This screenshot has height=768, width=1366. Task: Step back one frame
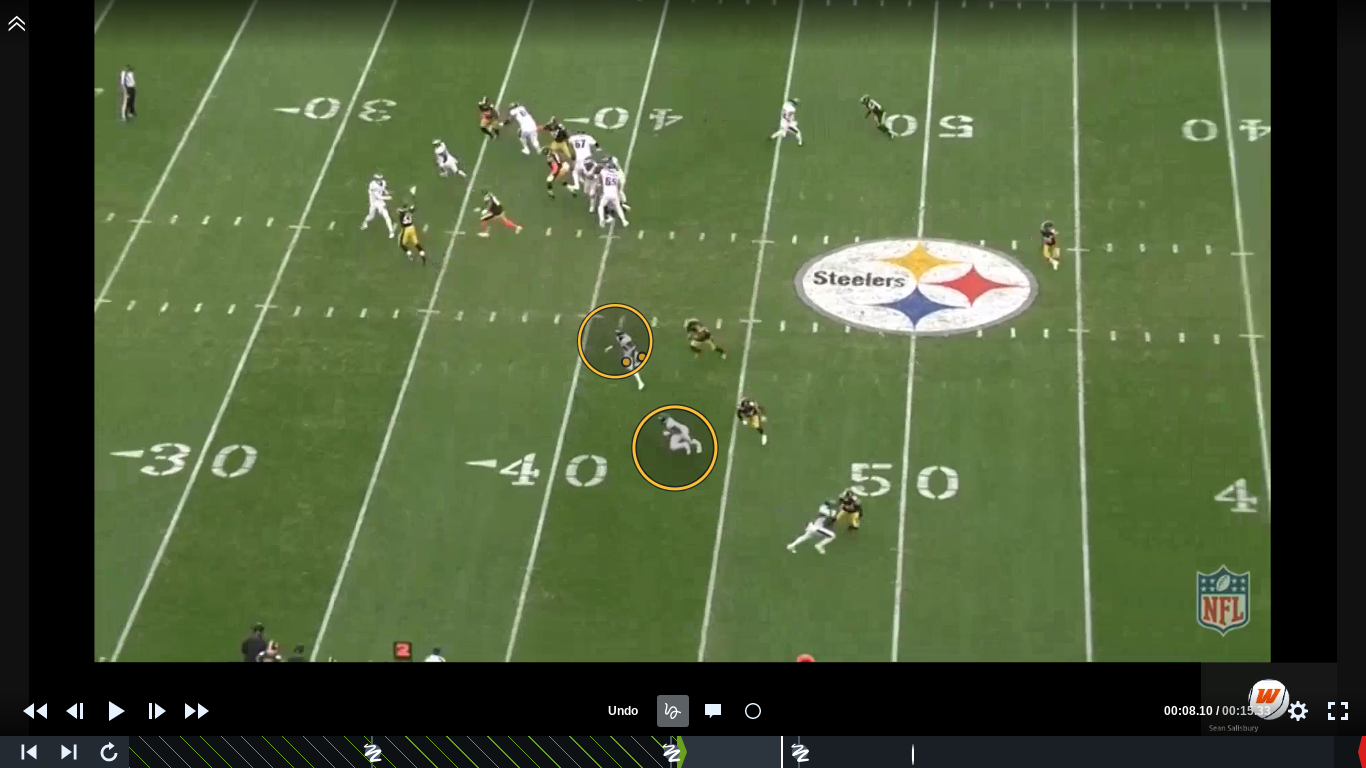pos(76,711)
